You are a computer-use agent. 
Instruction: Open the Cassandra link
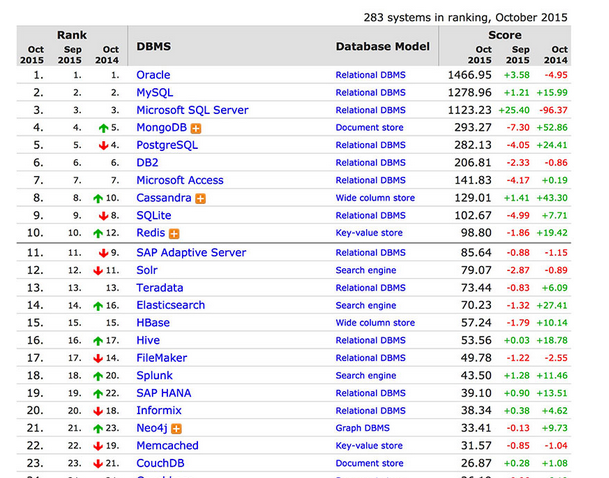coord(164,198)
